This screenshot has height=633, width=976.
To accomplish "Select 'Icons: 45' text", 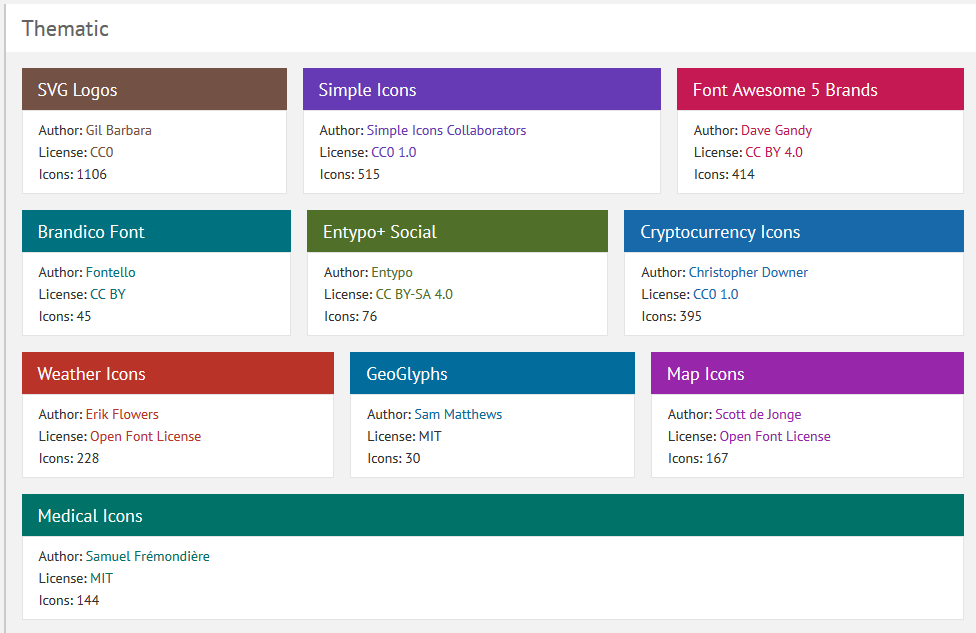I will click(x=65, y=316).
